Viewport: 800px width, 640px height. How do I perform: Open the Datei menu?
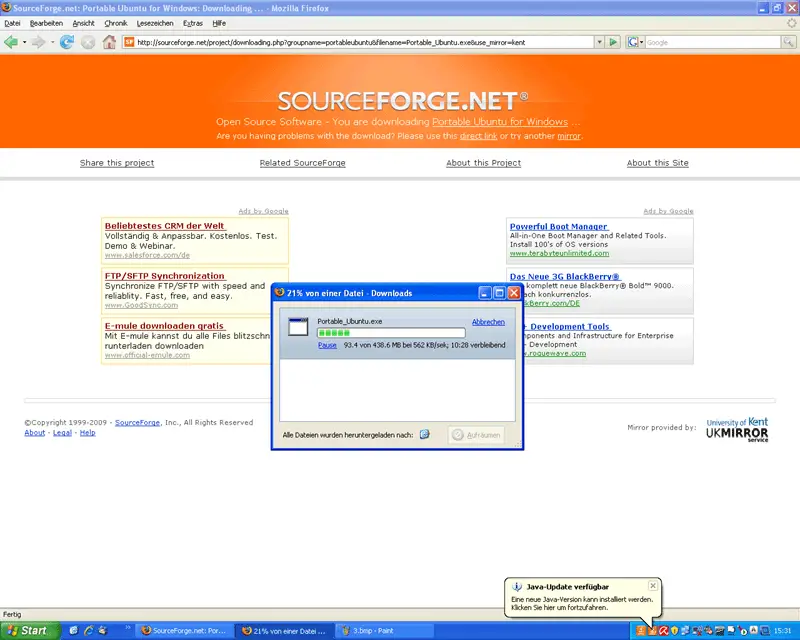coord(12,23)
